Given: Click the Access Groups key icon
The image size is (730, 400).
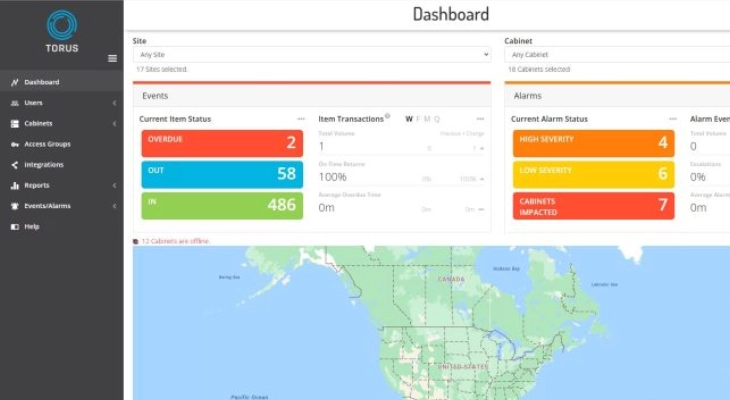Looking at the screenshot, I should click(14, 144).
